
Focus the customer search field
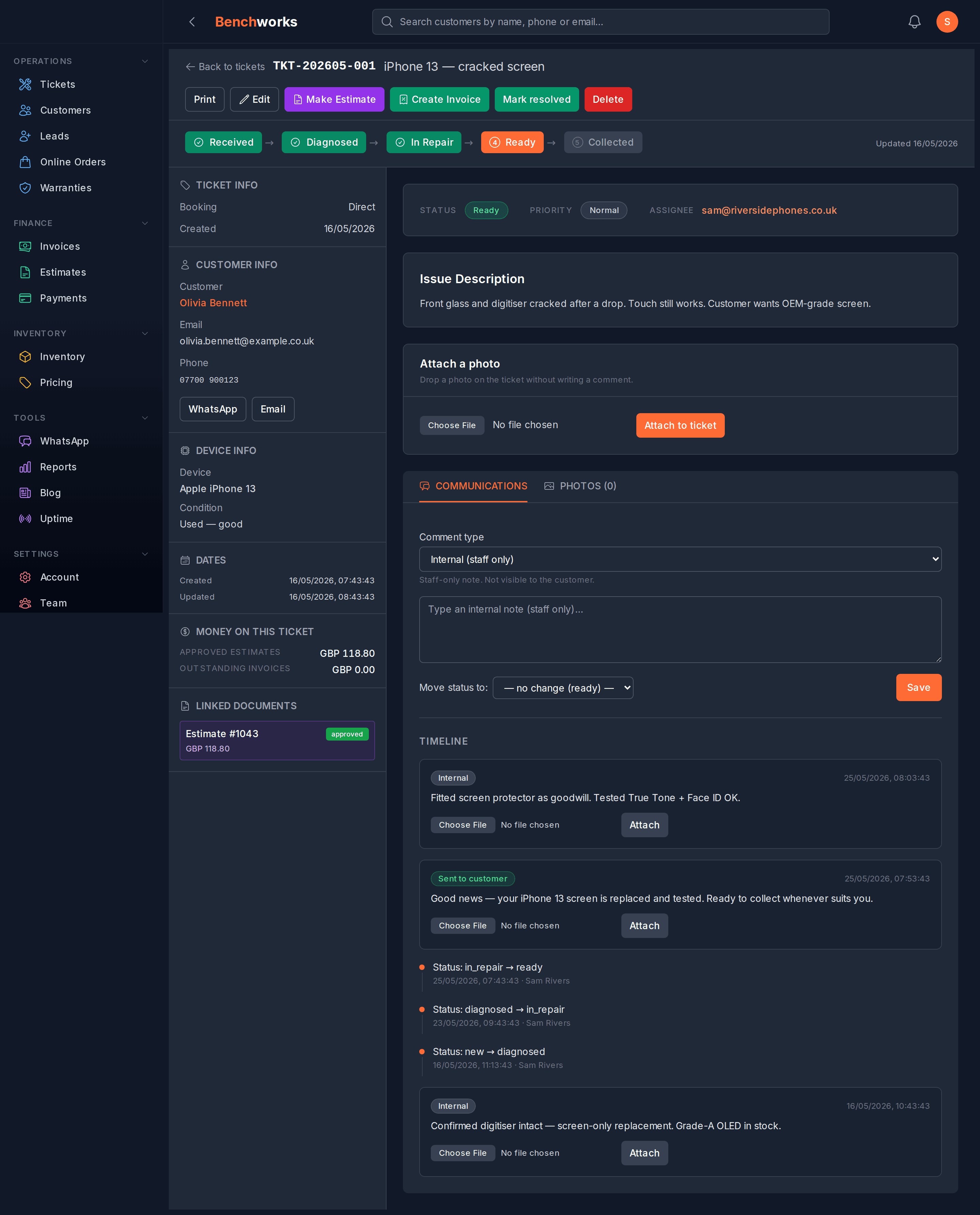coord(601,22)
